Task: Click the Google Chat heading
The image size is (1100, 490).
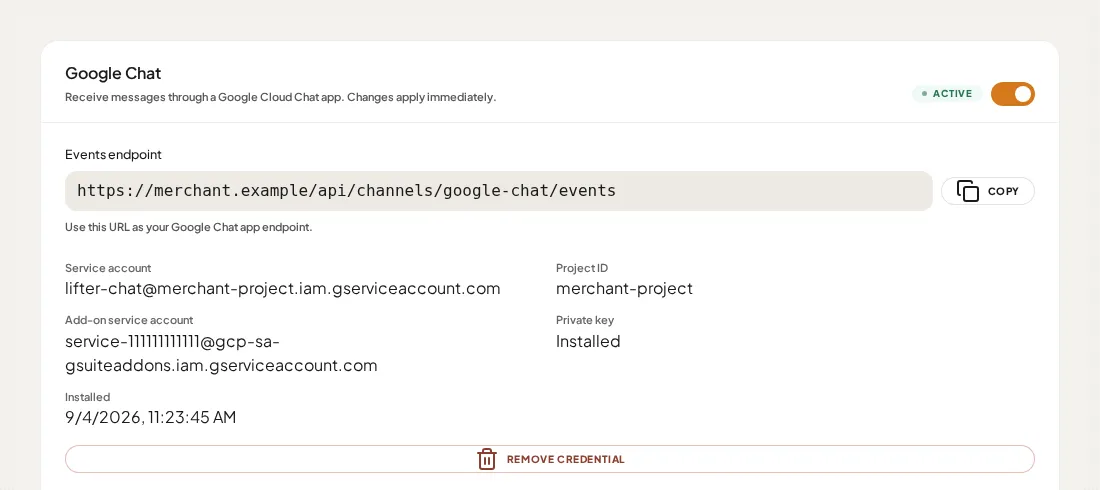Action: point(113,73)
